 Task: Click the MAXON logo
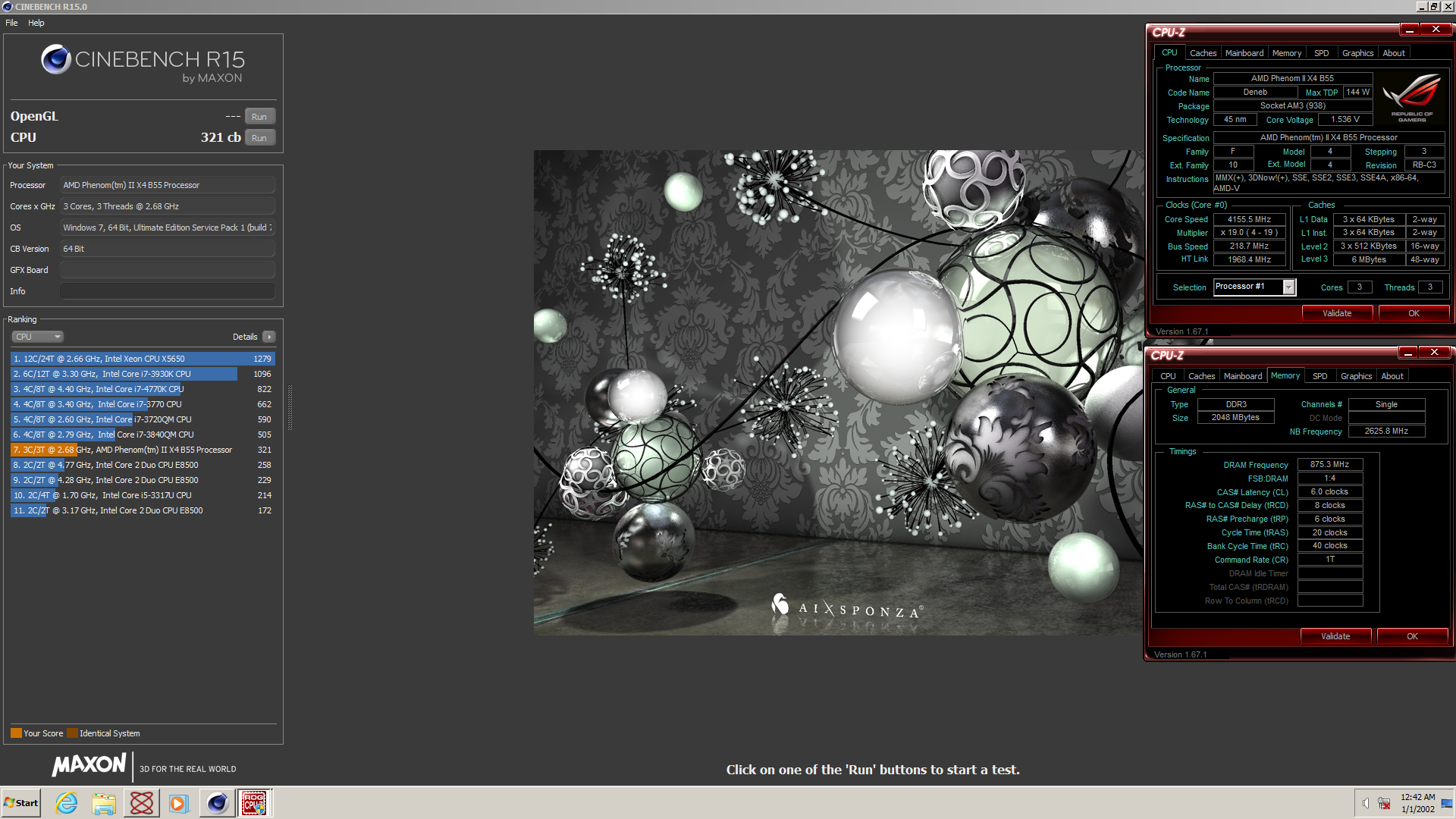(x=89, y=764)
